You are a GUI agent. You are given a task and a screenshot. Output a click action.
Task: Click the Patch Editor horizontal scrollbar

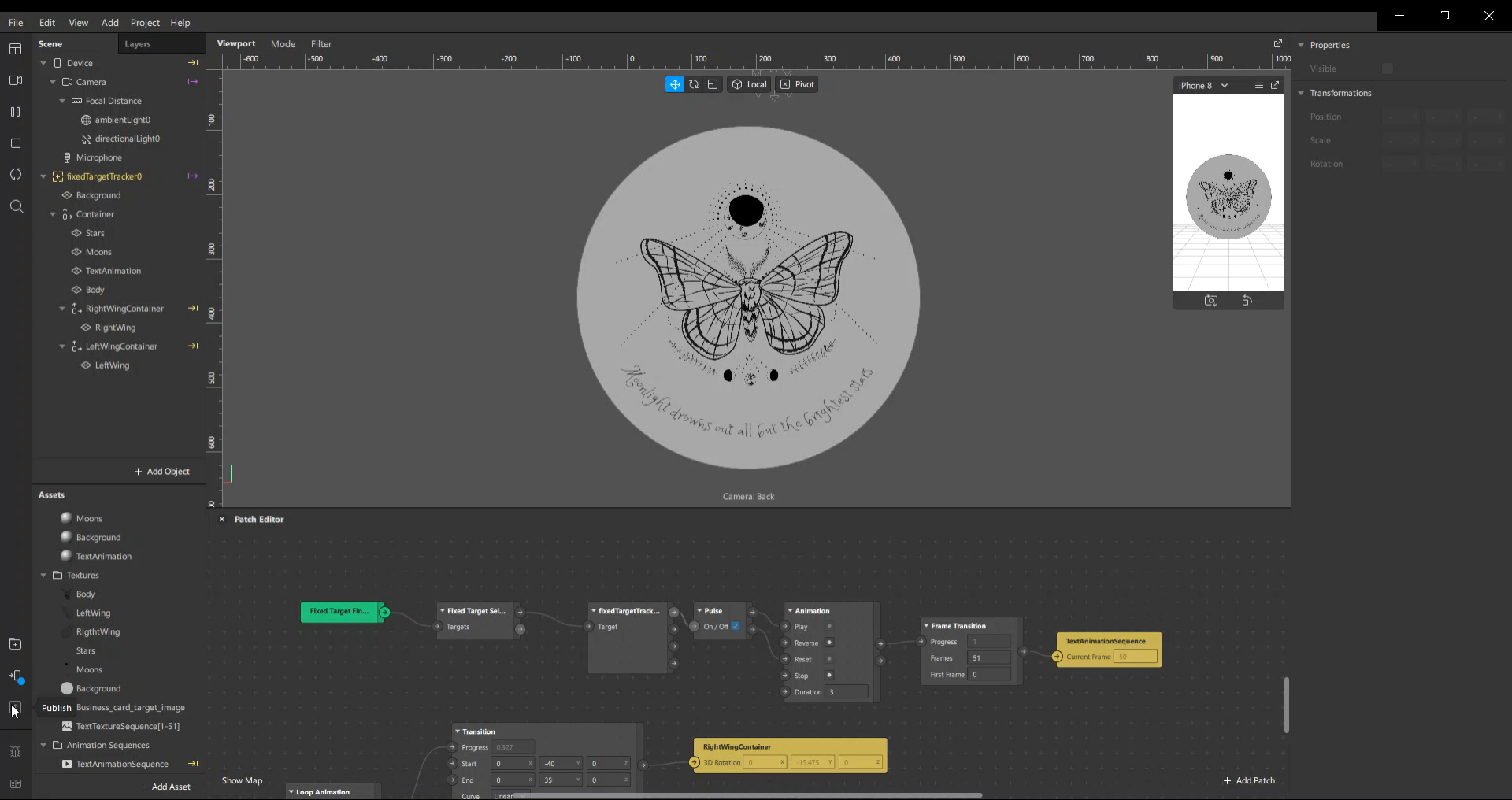point(748,795)
